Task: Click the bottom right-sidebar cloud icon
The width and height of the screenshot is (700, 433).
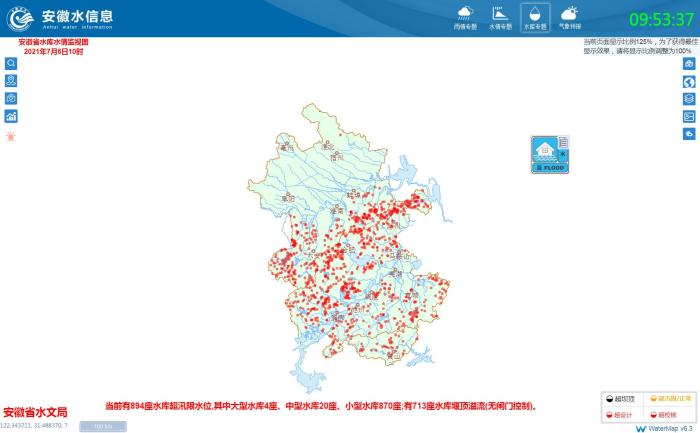Action: (x=689, y=134)
